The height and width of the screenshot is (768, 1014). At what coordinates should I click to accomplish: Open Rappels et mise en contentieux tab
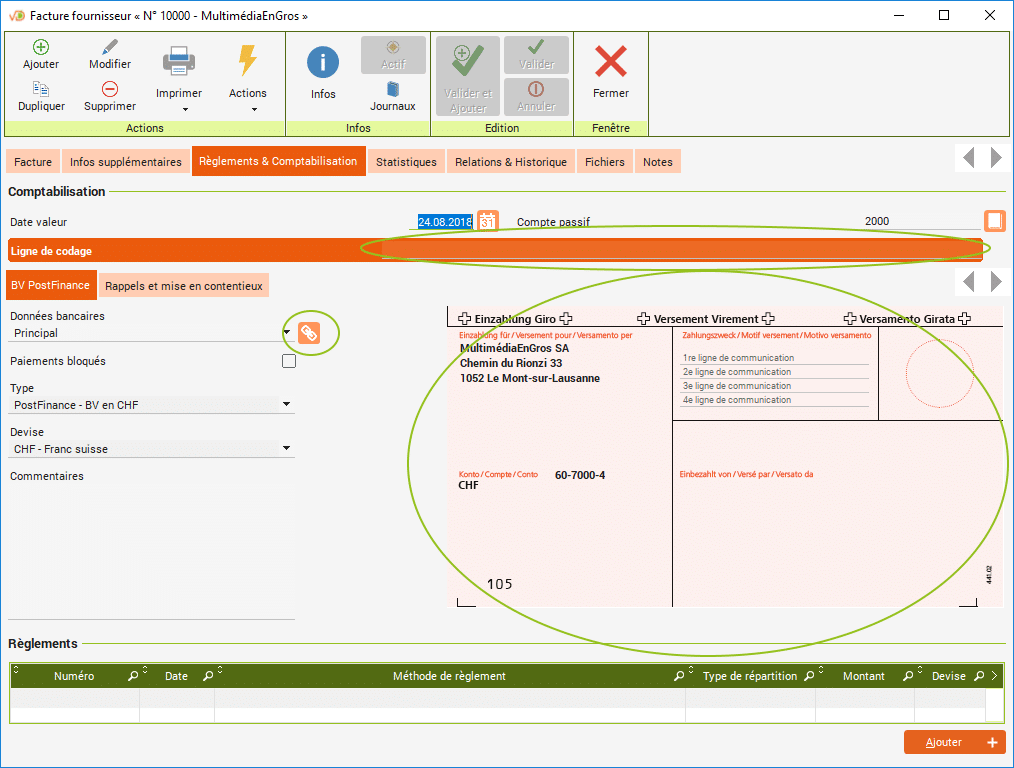[x=183, y=286]
